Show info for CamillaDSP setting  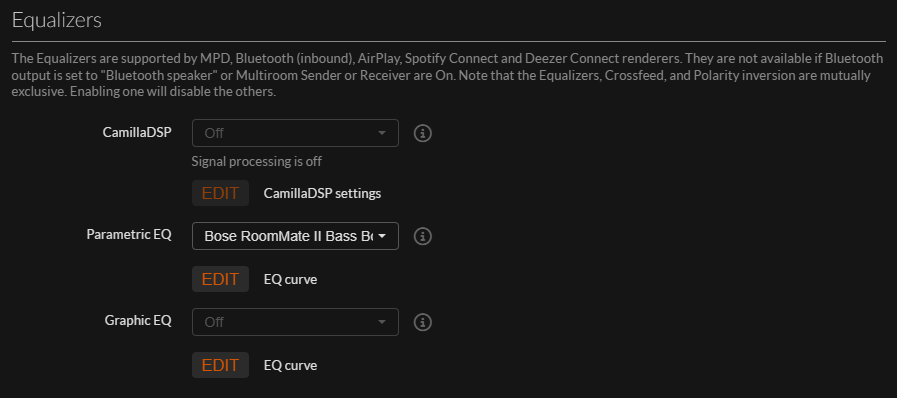click(x=422, y=133)
